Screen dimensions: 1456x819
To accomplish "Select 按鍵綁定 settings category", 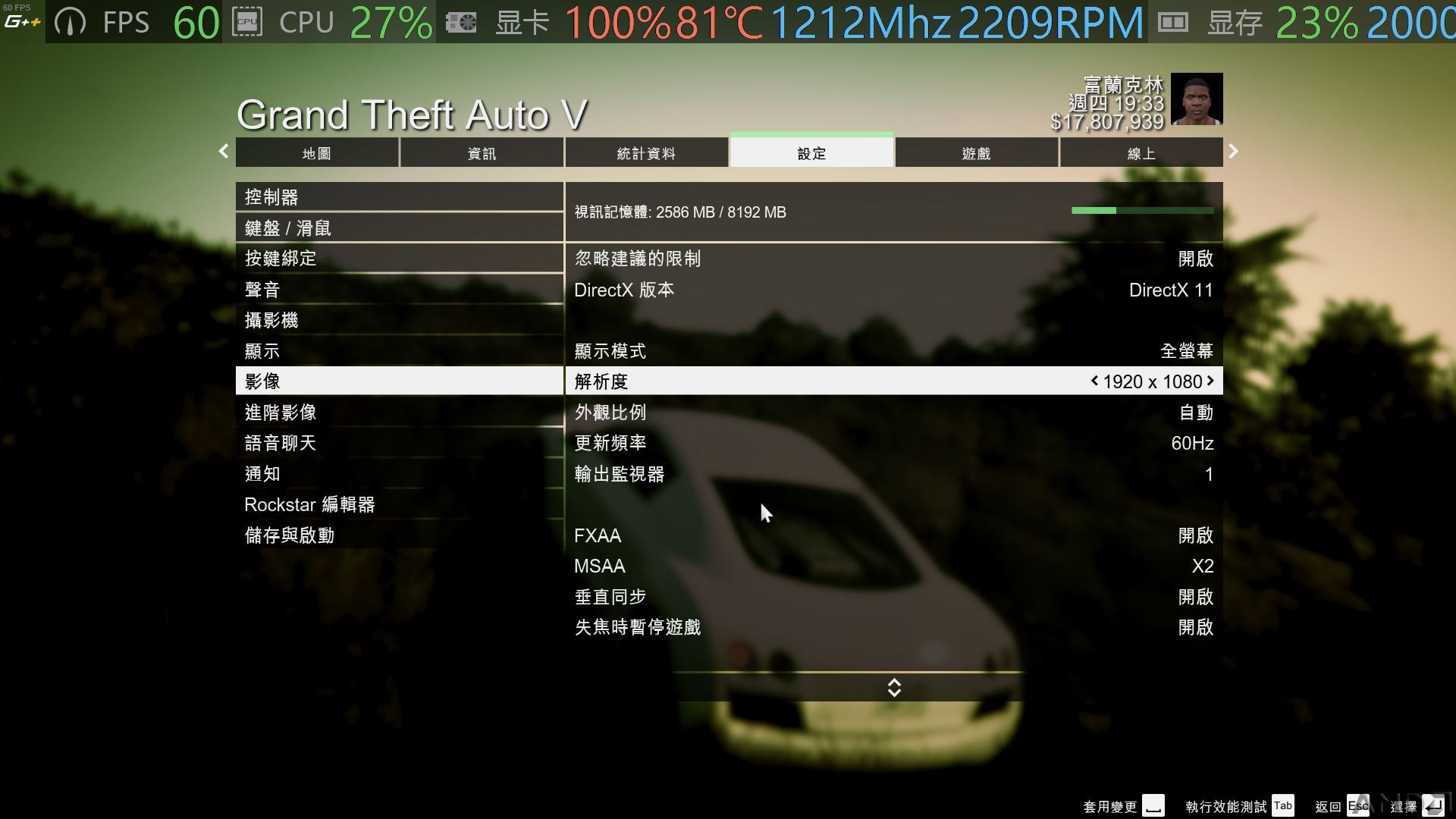I will coord(400,259).
